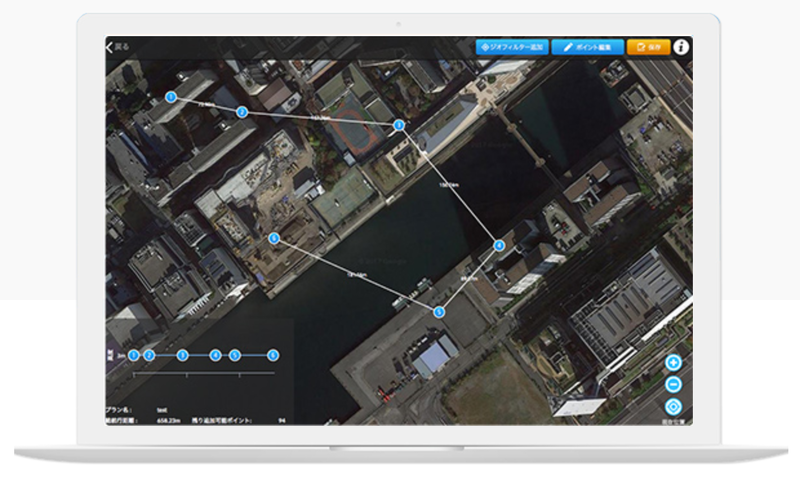Image resolution: width=800 pixels, height=491 pixels.
Task: Select waypoint 1 on the map route
Action: pyautogui.click(x=171, y=97)
